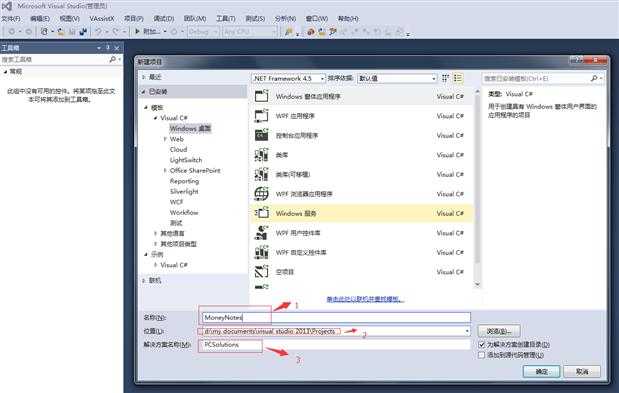Select the WPF application template icon
This screenshot has width=619, height=393.
click(x=261, y=116)
